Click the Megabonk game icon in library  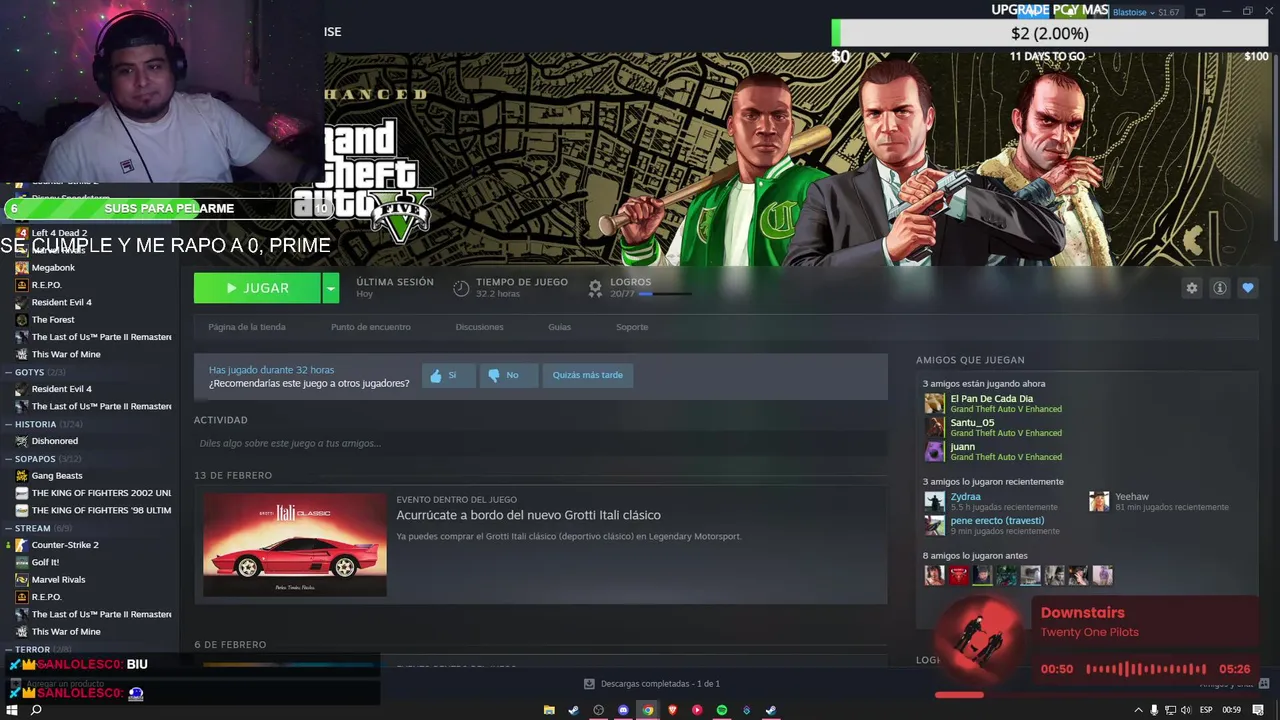tap(22, 268)
